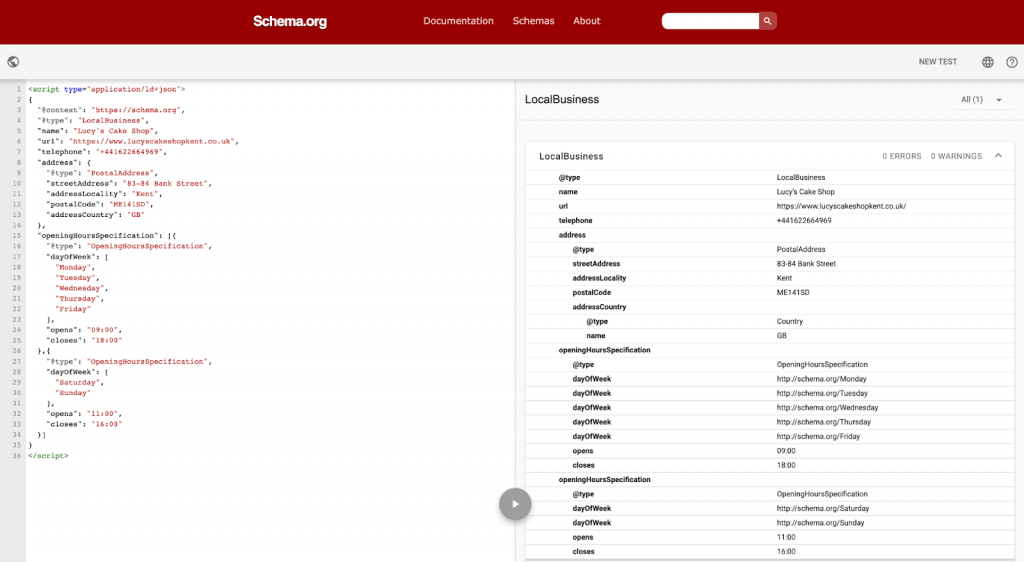Open the Documentation menu item
This screenshot has height=562, width=1024.
pyautogui.click(x=458, y=21)
